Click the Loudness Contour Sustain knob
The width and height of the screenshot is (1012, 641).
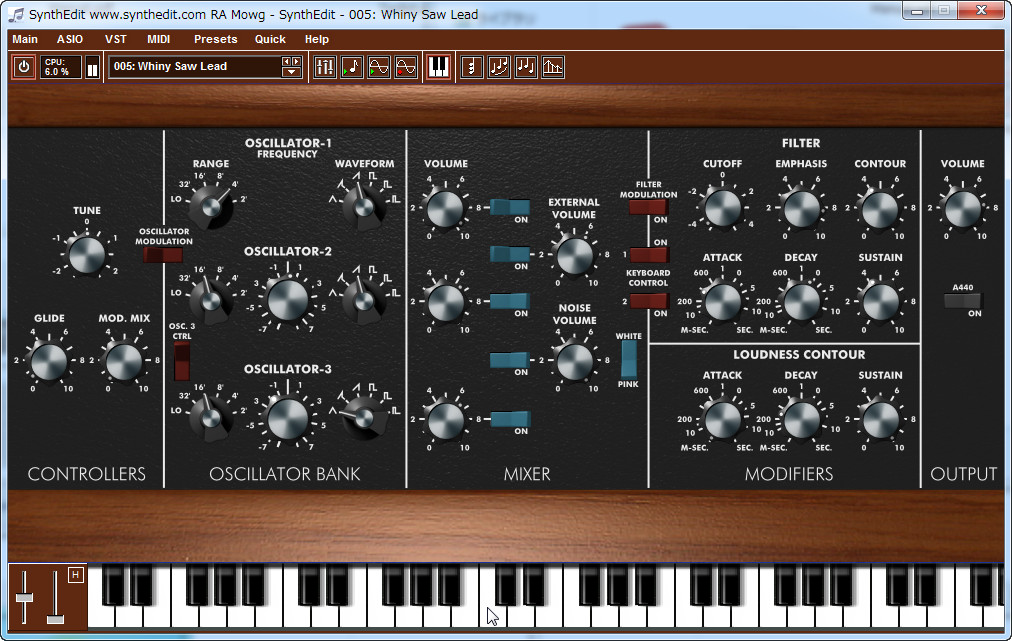click(880, 419)
